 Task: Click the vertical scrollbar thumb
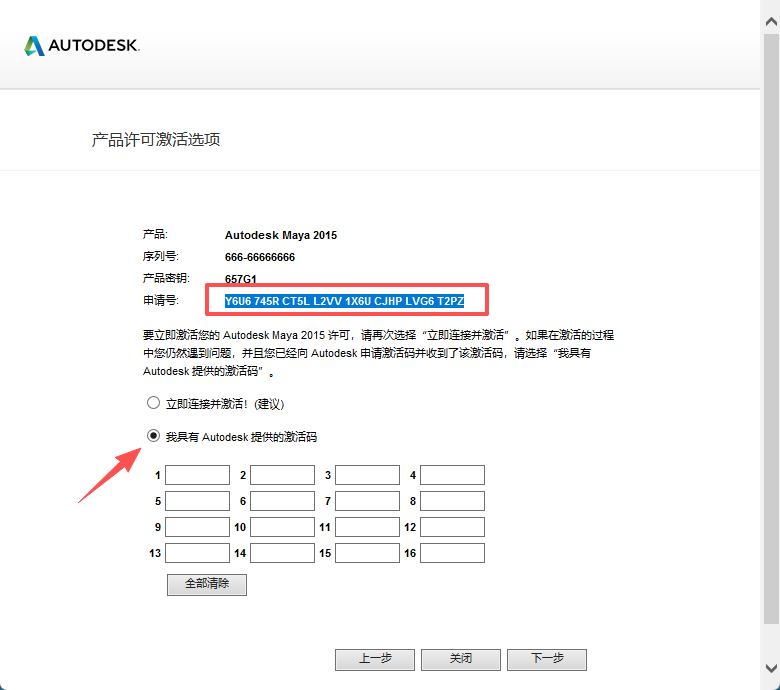pos(772,328)
